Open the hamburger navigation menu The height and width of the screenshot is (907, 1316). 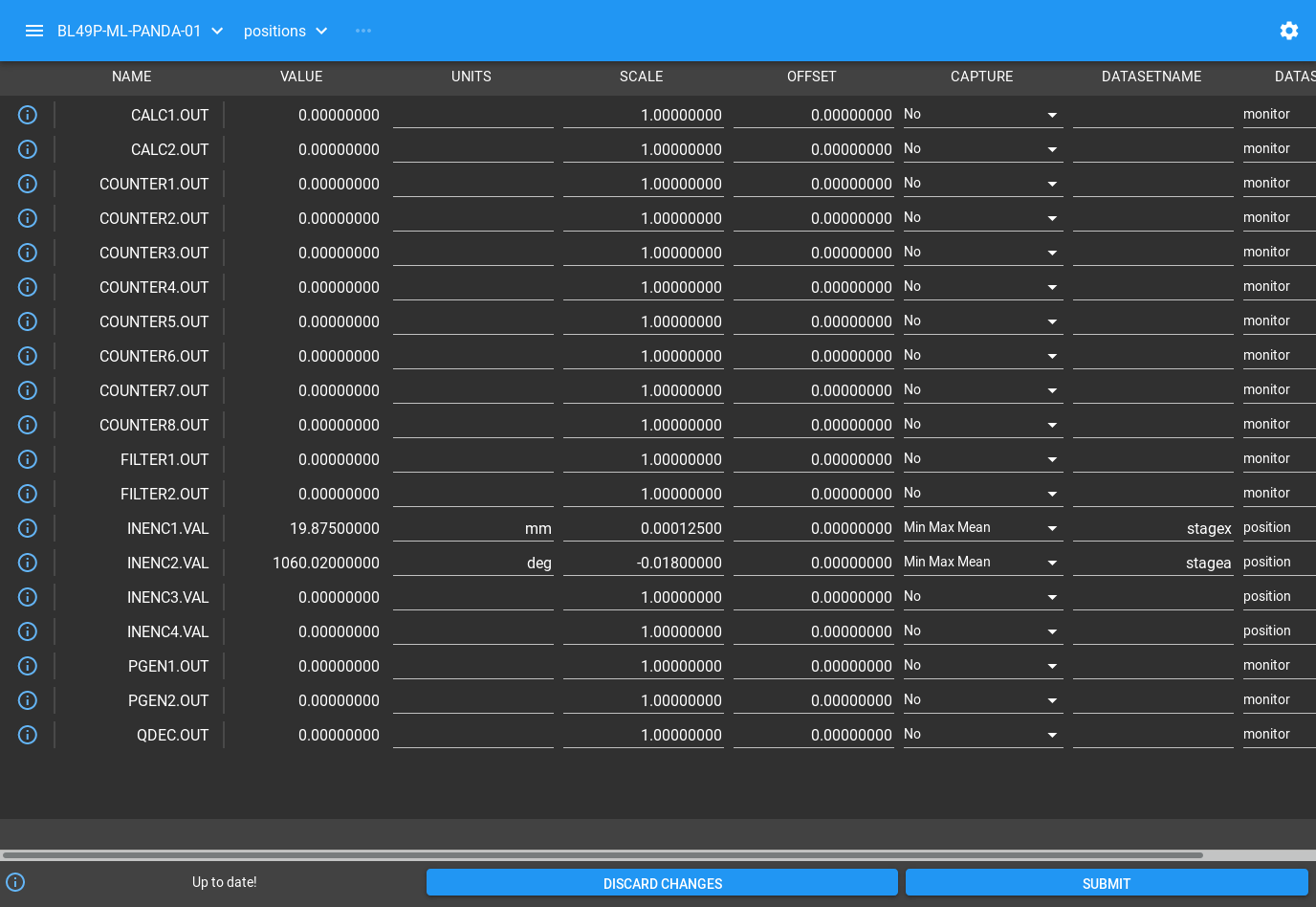click(34, 31)
